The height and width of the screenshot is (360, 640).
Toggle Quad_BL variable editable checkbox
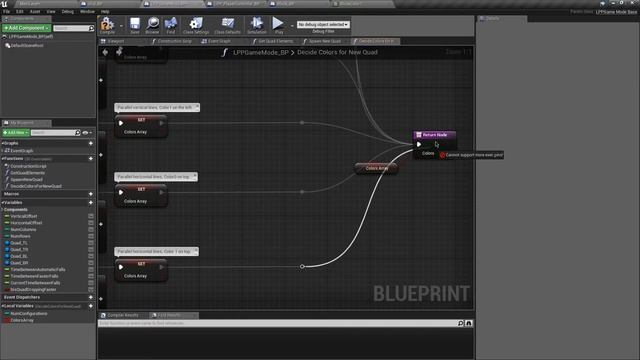click(91, 256)
